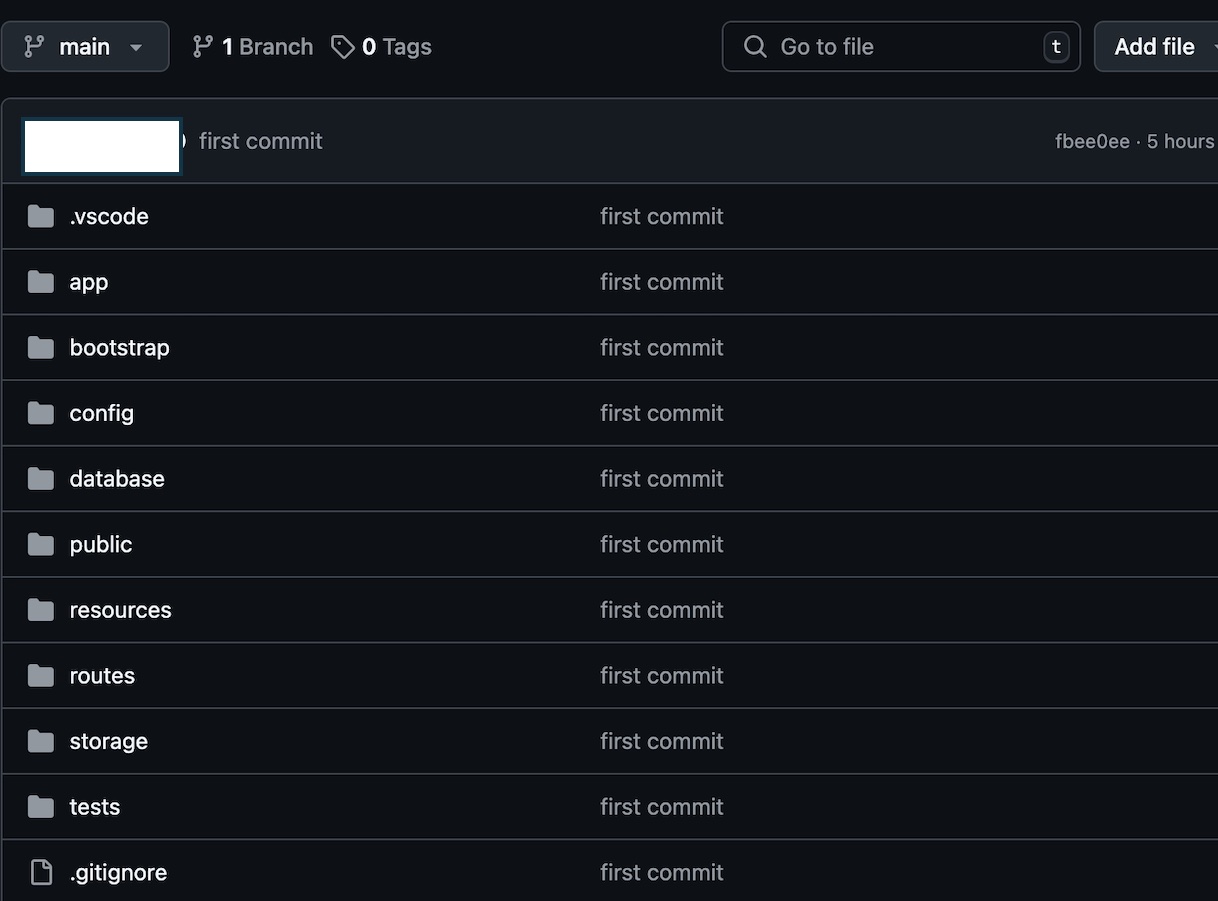The height and width of the screenshot is (901, 1218).
Task: Open the app folder
Action: [x=88, y=282]
